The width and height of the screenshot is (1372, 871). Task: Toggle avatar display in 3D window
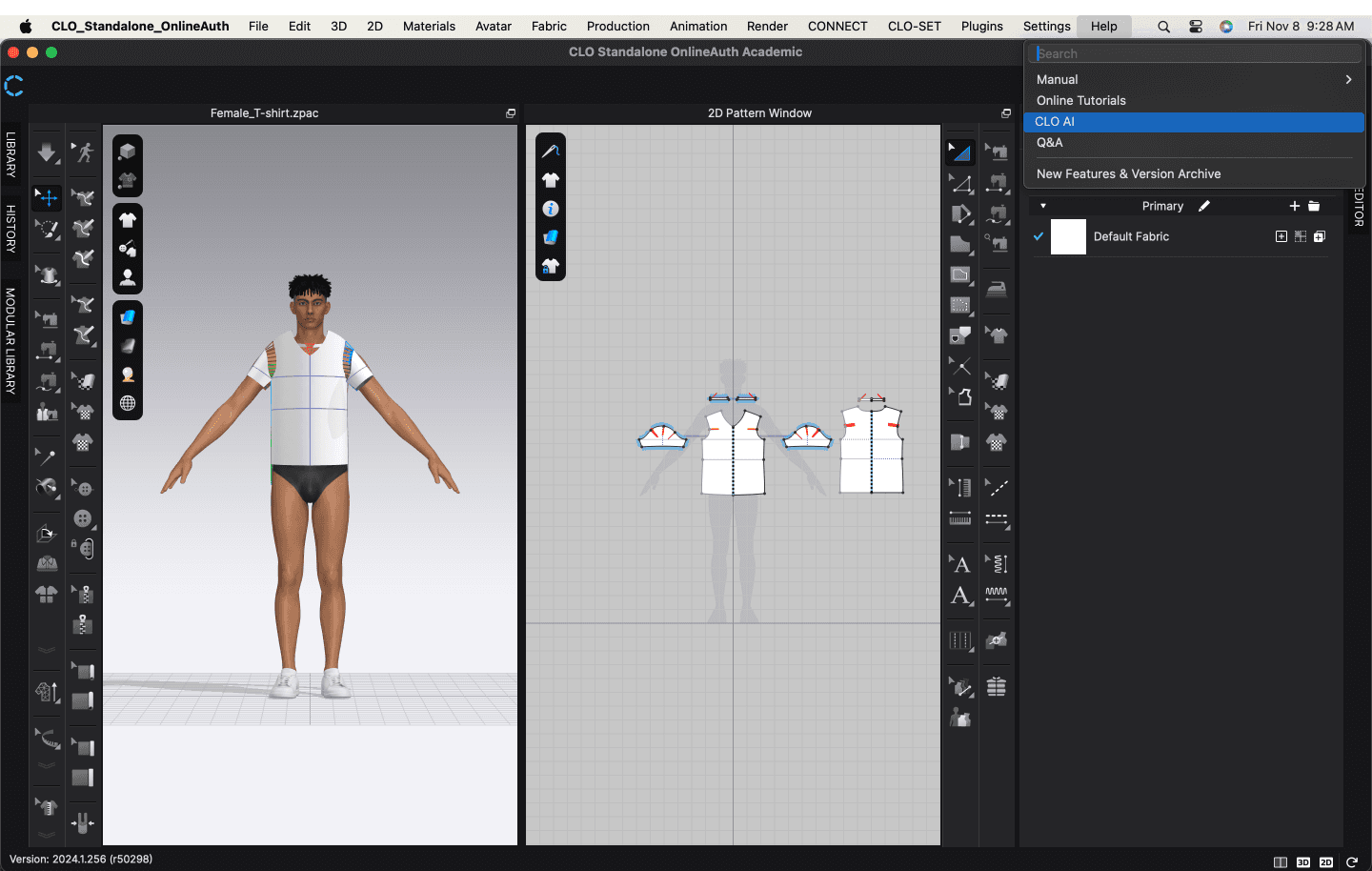click(x=128, y=278)
